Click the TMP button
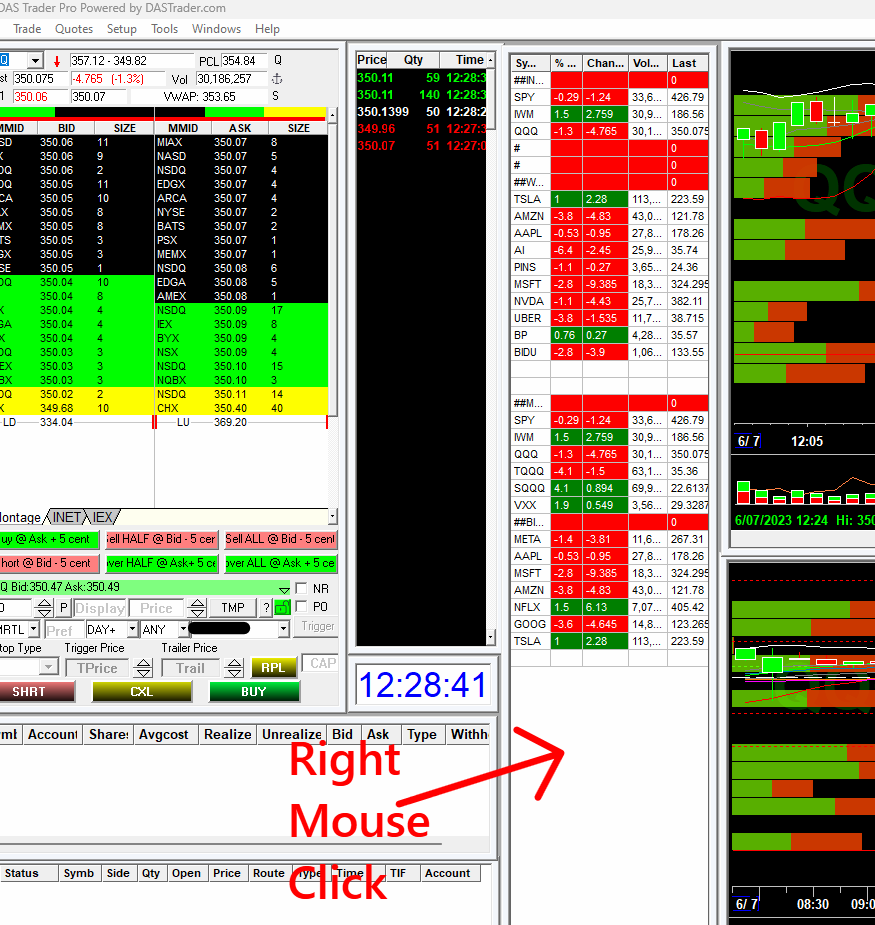 click(232, 608)
